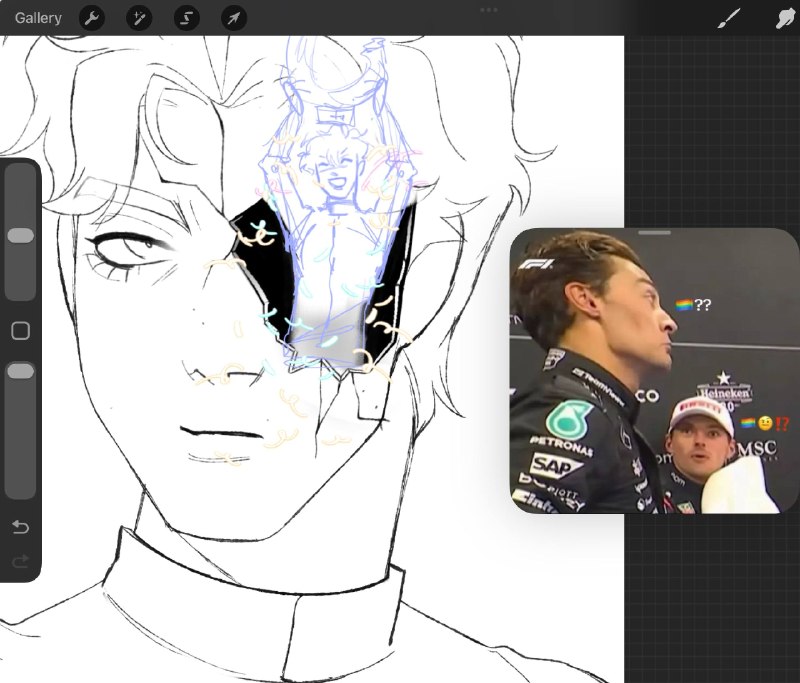Select the Brush tool

729,19
